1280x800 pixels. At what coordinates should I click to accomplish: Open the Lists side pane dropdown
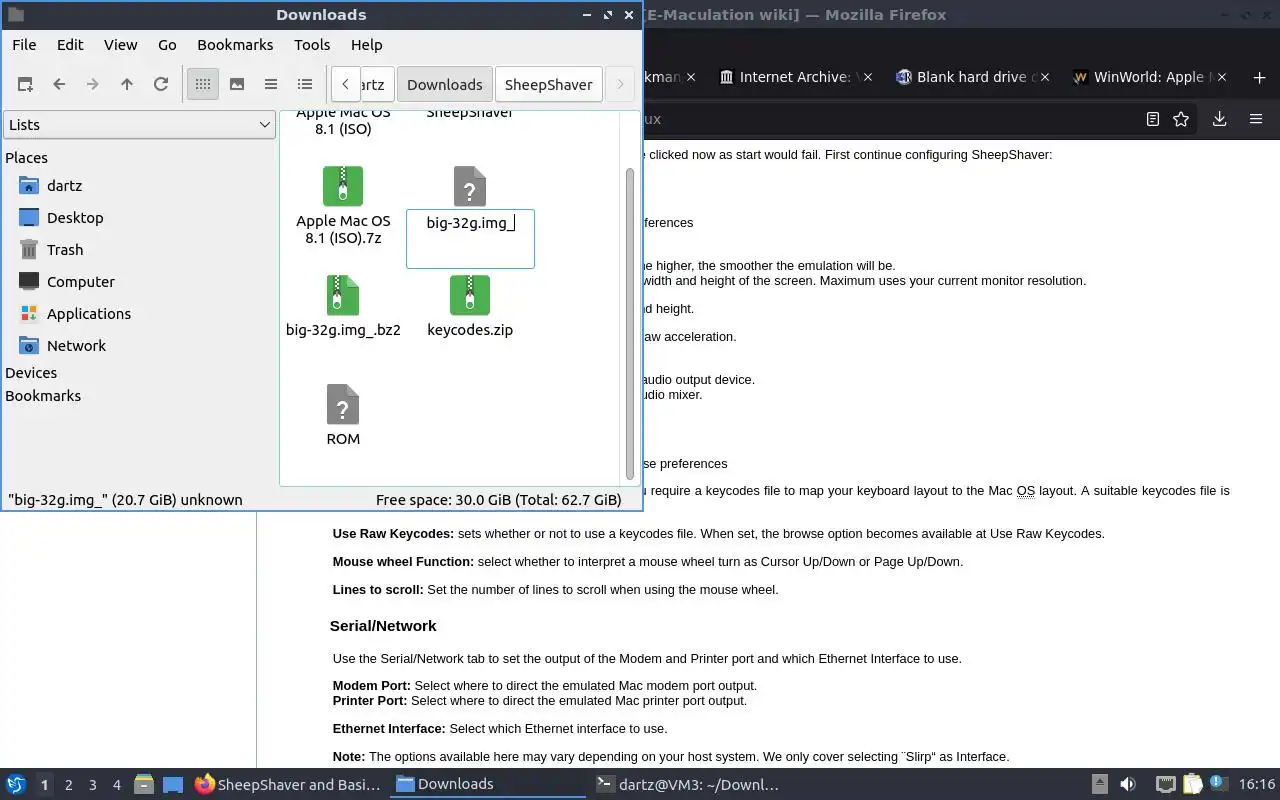(x=139, y=125)
